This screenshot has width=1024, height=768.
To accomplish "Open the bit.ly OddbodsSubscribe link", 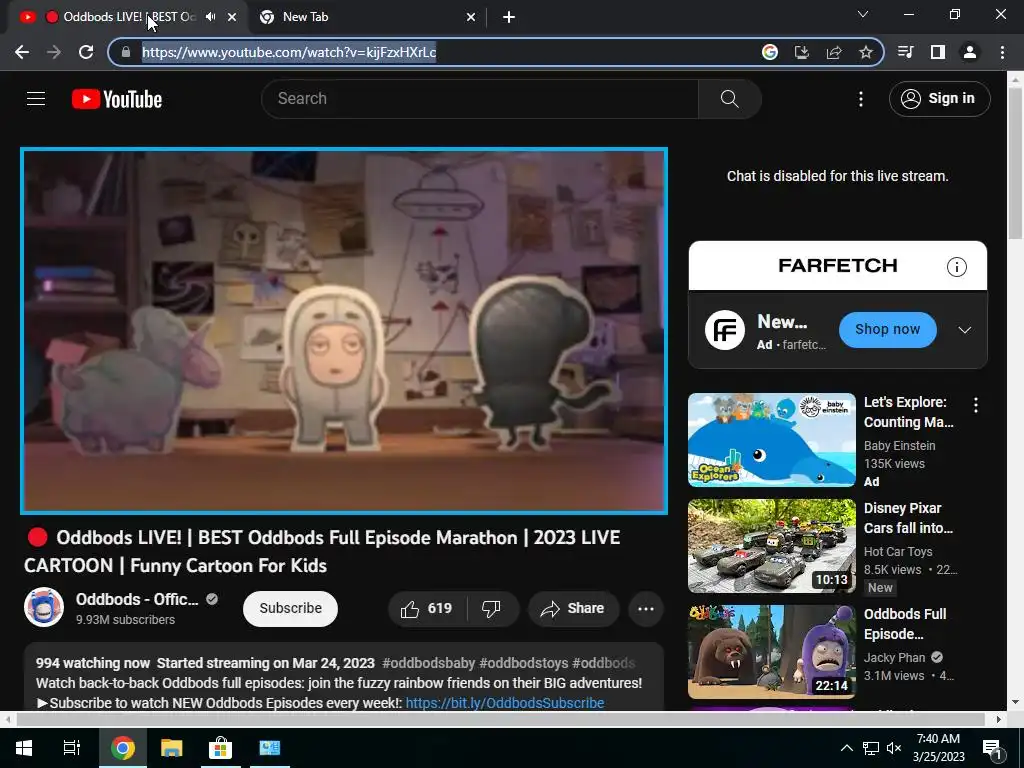I will click(505, 703).
